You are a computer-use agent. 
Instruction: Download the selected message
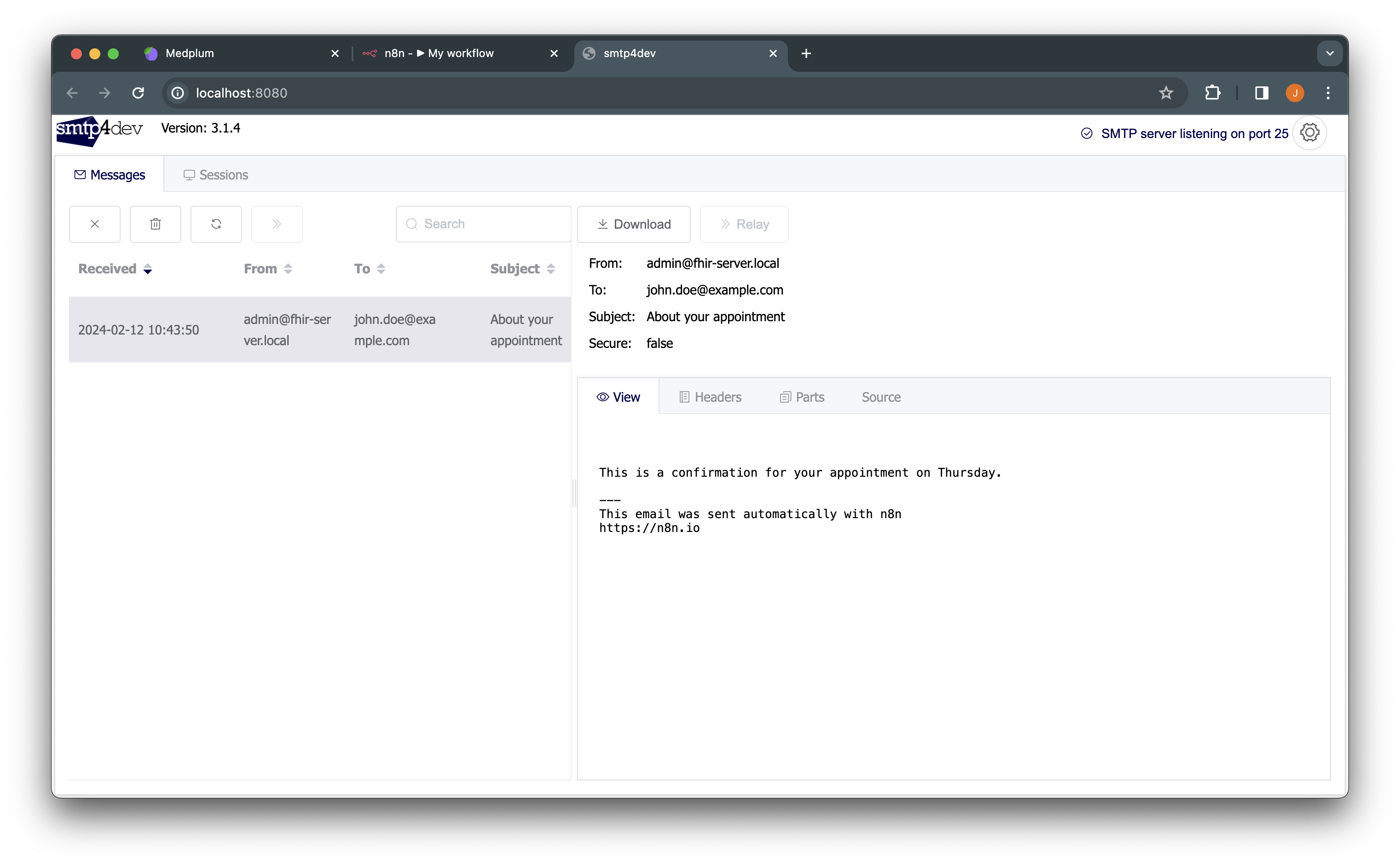tap(634, 224)
